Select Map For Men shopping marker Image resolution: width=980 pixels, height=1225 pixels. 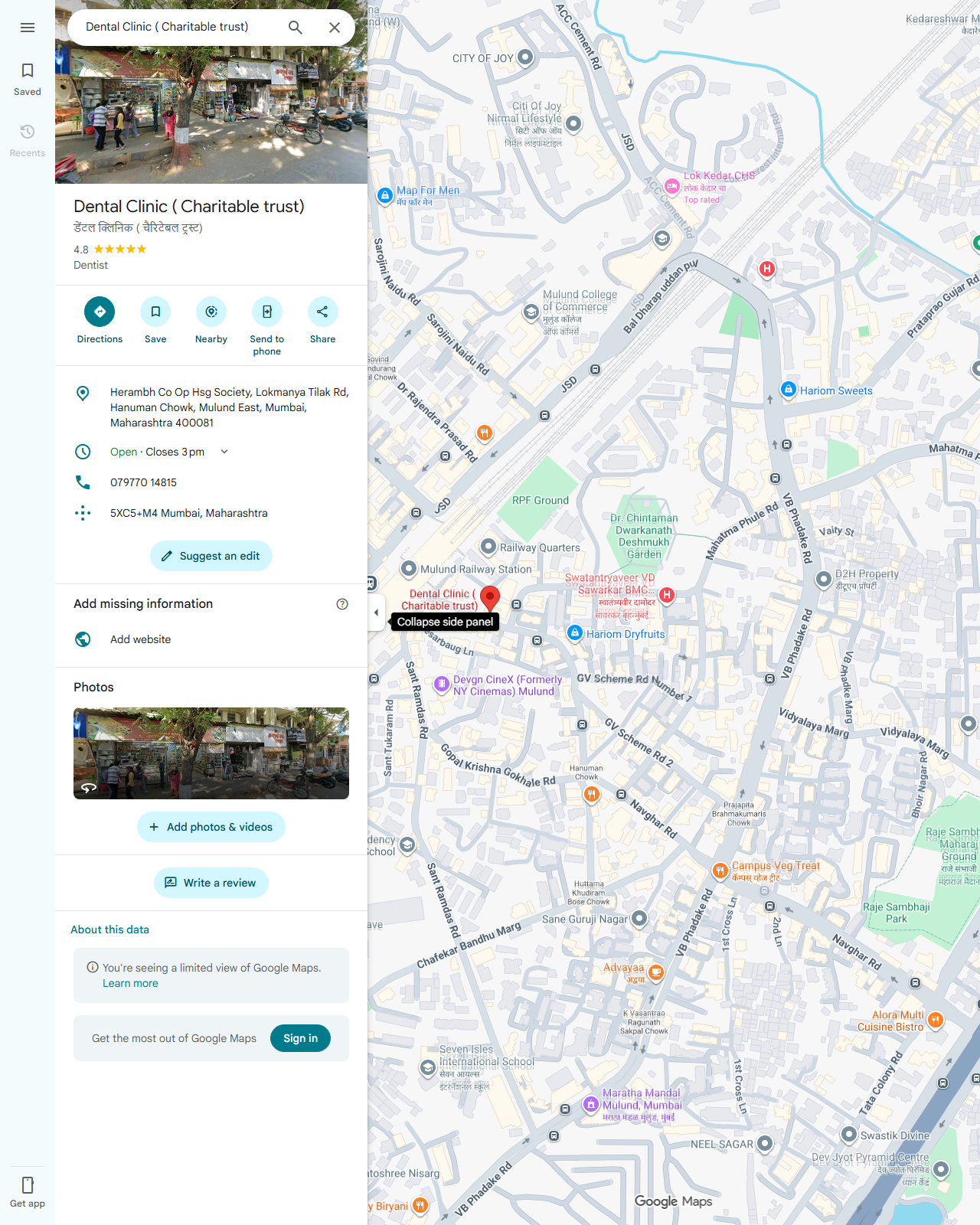[x=385, y=195]
